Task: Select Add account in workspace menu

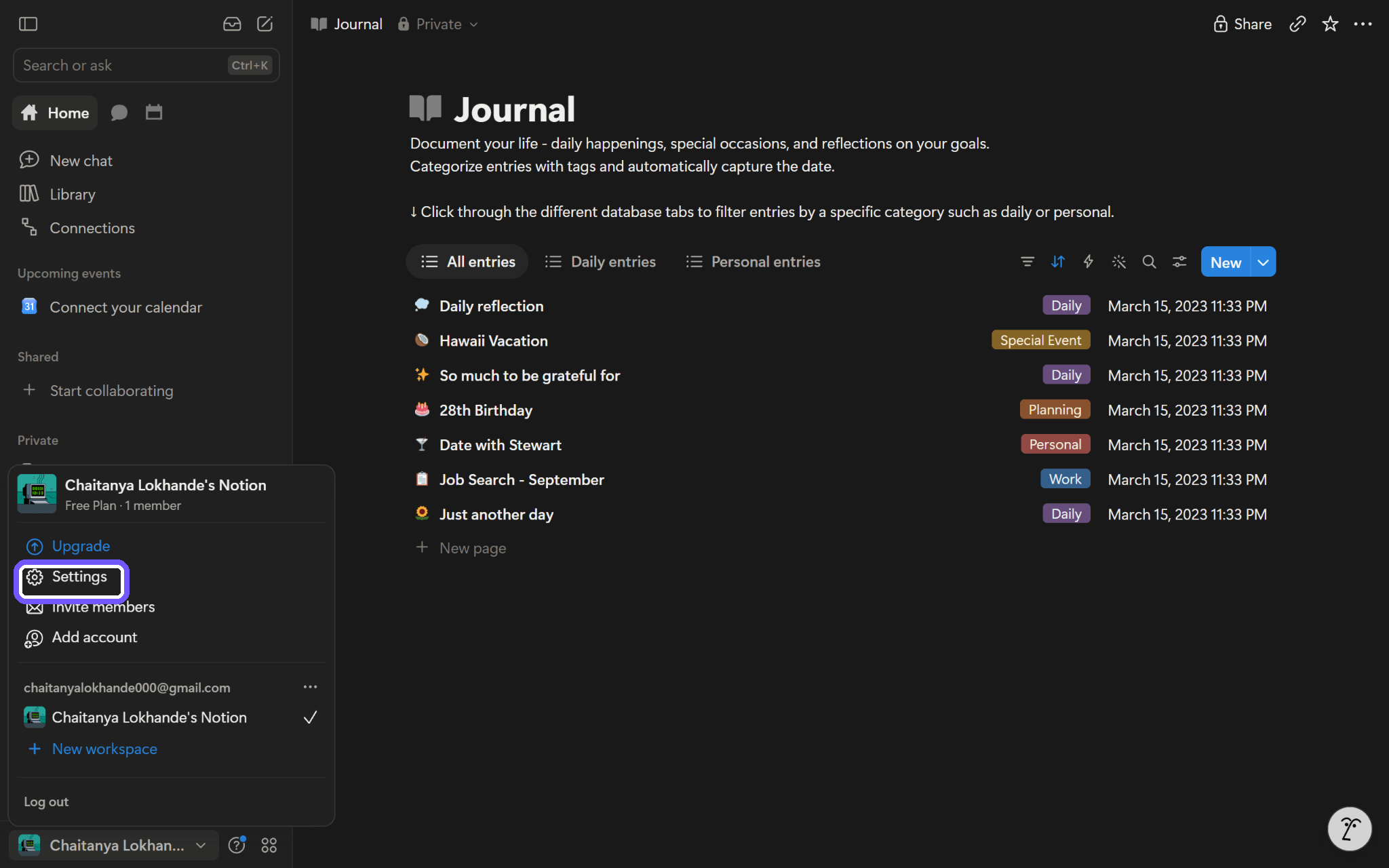Action: coord(81,637)
